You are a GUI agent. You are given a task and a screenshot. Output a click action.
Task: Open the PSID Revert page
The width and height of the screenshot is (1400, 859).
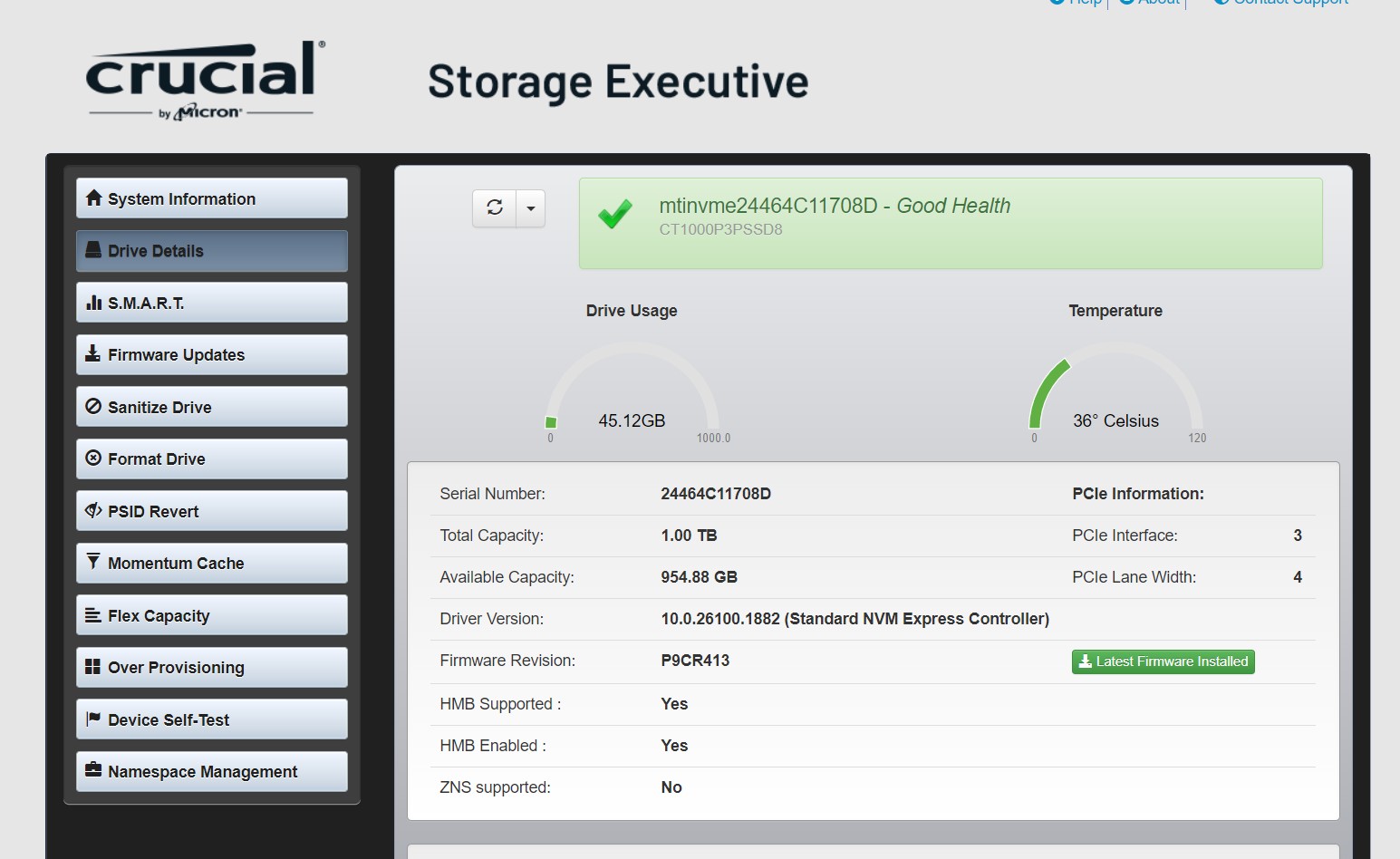[x=211, y=511]
